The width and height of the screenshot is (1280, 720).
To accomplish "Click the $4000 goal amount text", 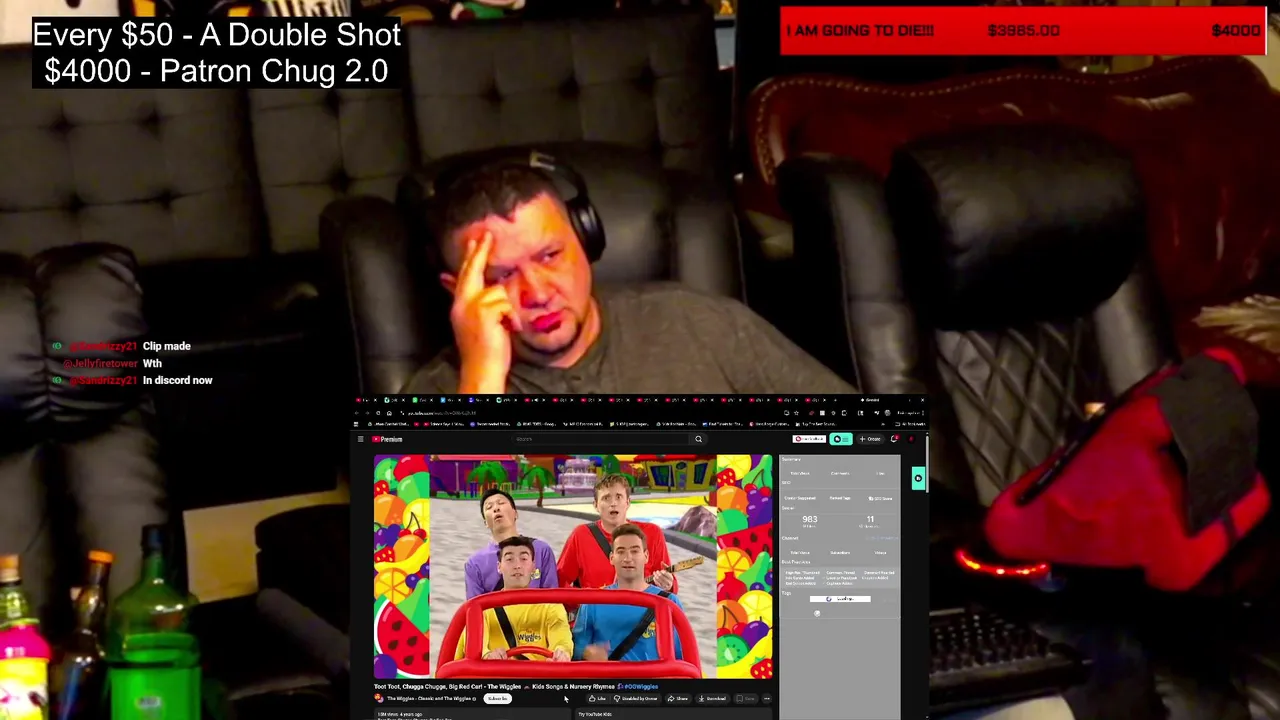I will click(1235, 31).
